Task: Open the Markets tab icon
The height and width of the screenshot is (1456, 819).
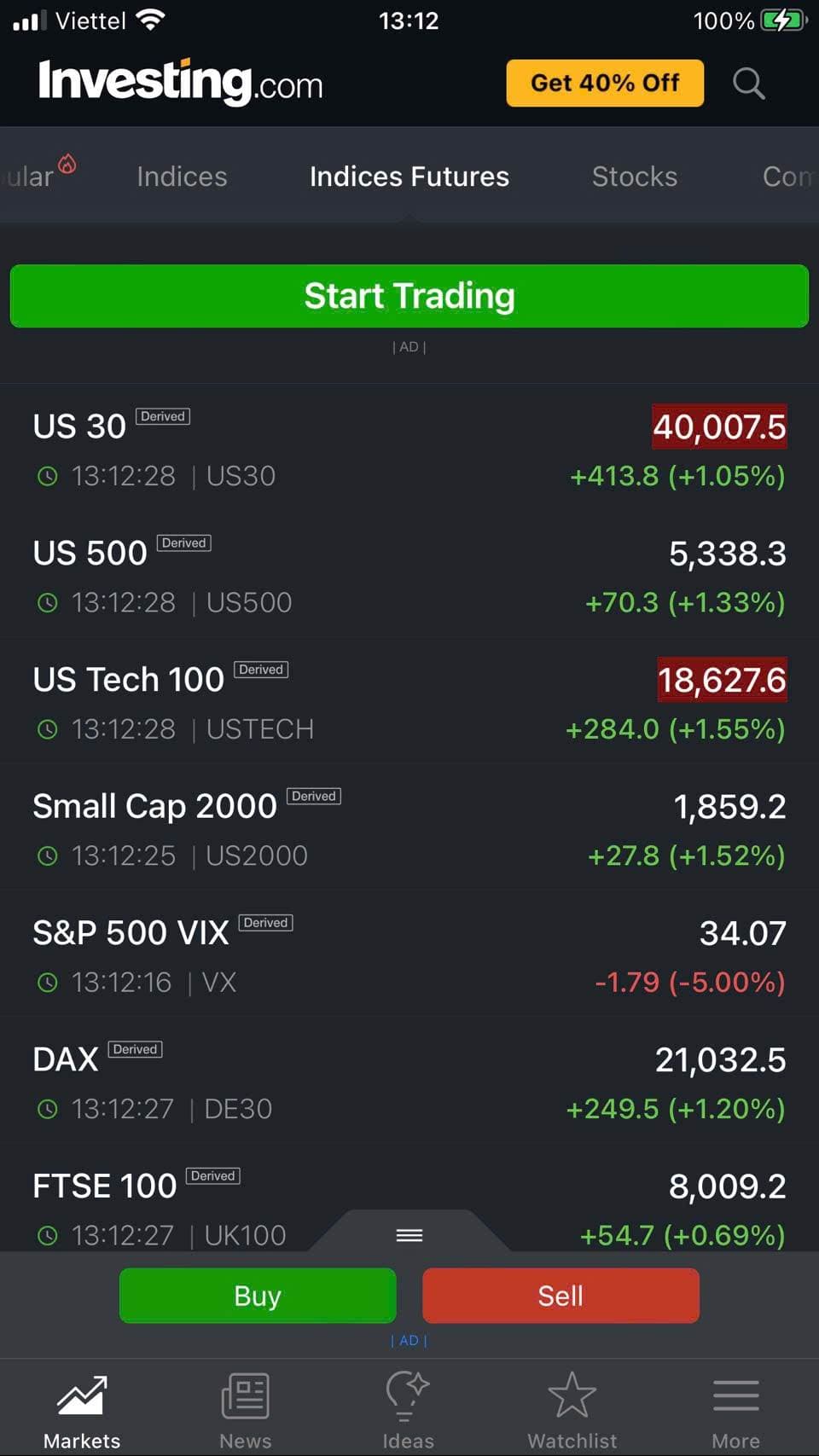Action: coord(82,1396)
